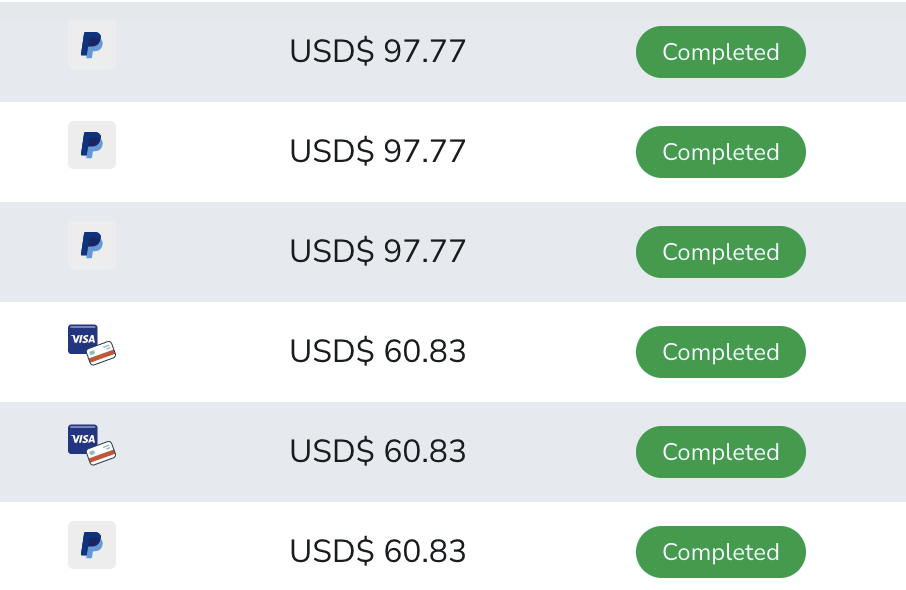Select the USD$ 60.83 amount of second Visa payment
The image size is (906, 590).
(377, 452)
